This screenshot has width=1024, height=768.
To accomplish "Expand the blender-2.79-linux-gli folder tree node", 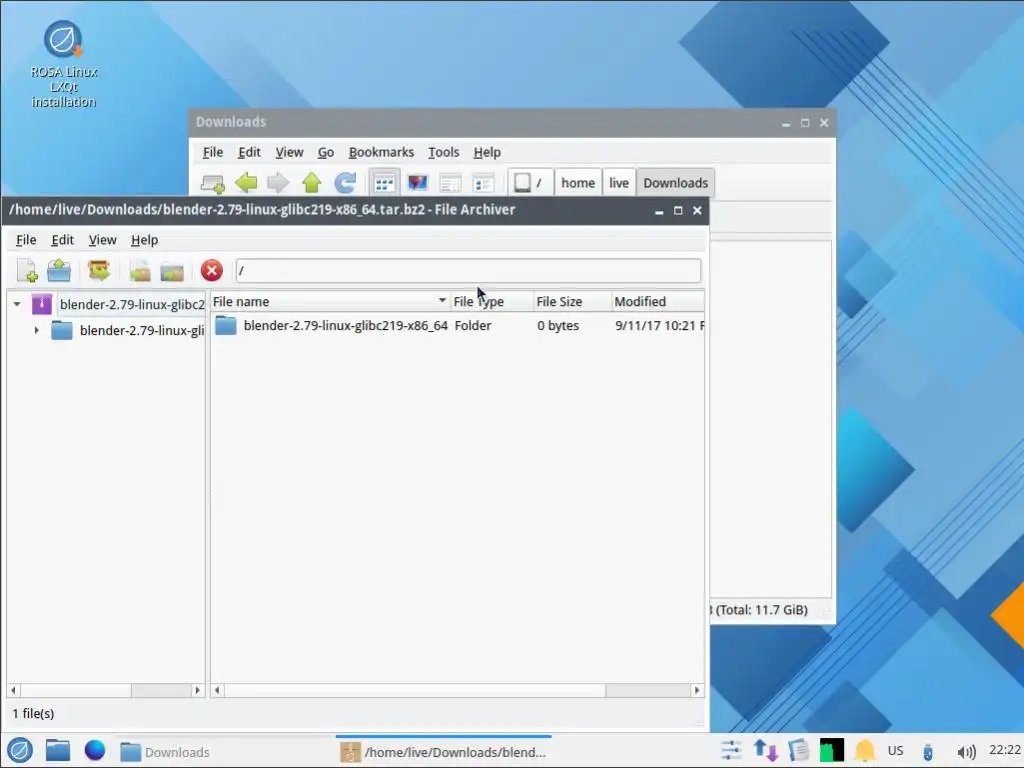I will pos(37,330).
